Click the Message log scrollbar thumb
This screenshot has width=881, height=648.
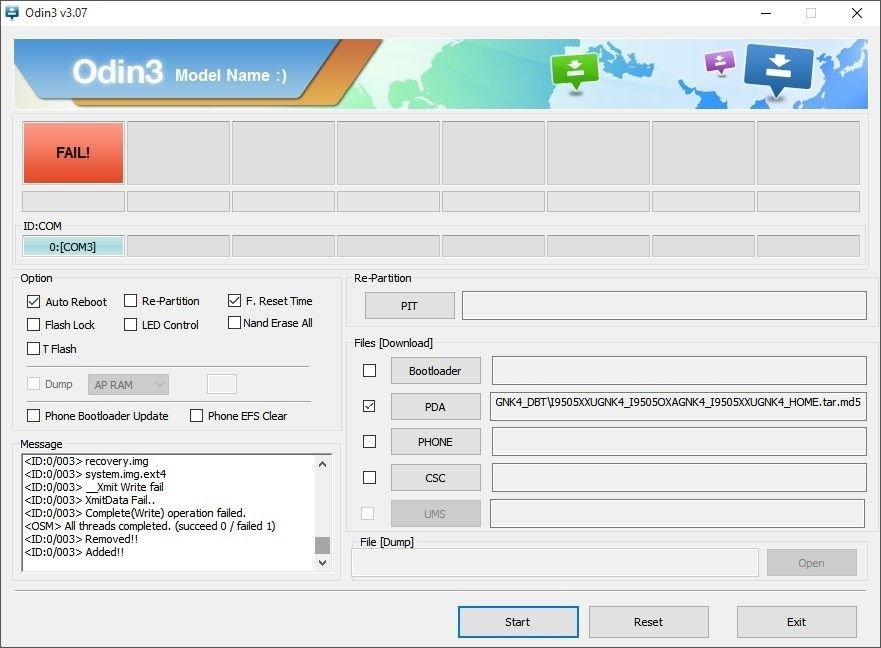pyautogui.click(x=323, y=545)
